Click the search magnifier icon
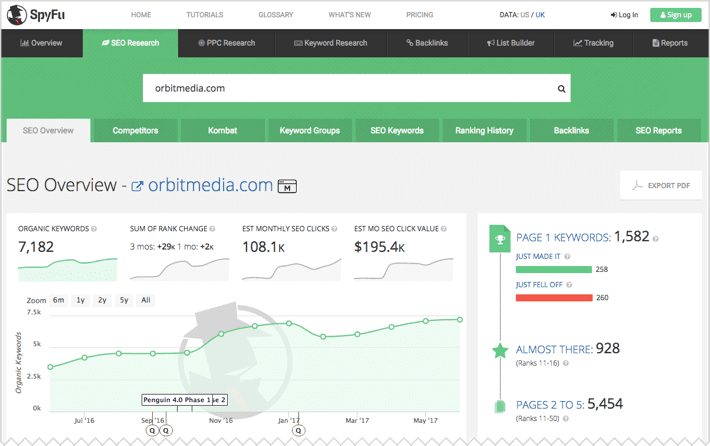This screenshot has width=710, height=446. 561,89
